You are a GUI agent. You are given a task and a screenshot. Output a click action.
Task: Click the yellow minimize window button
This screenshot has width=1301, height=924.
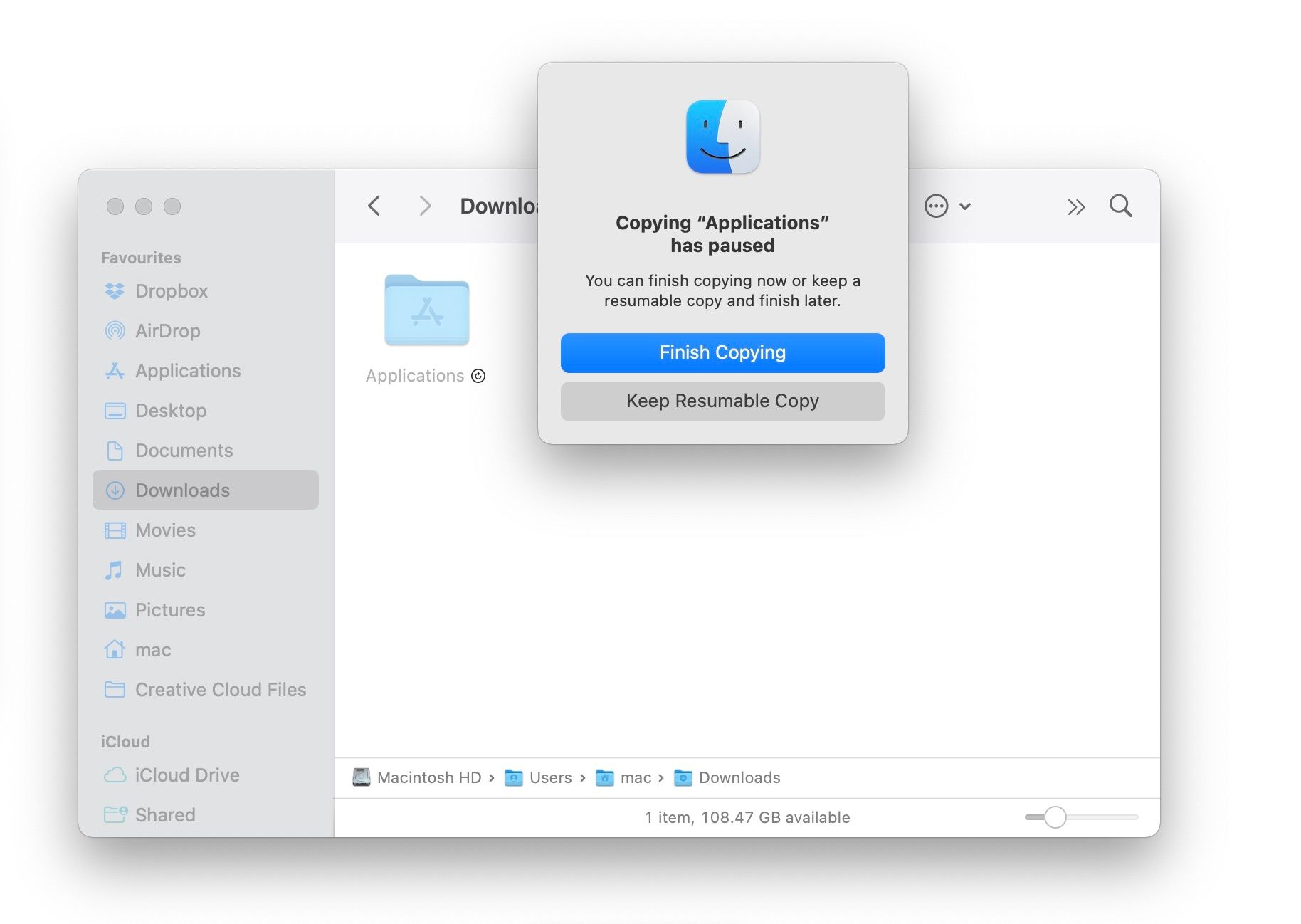tap(144, 206)
